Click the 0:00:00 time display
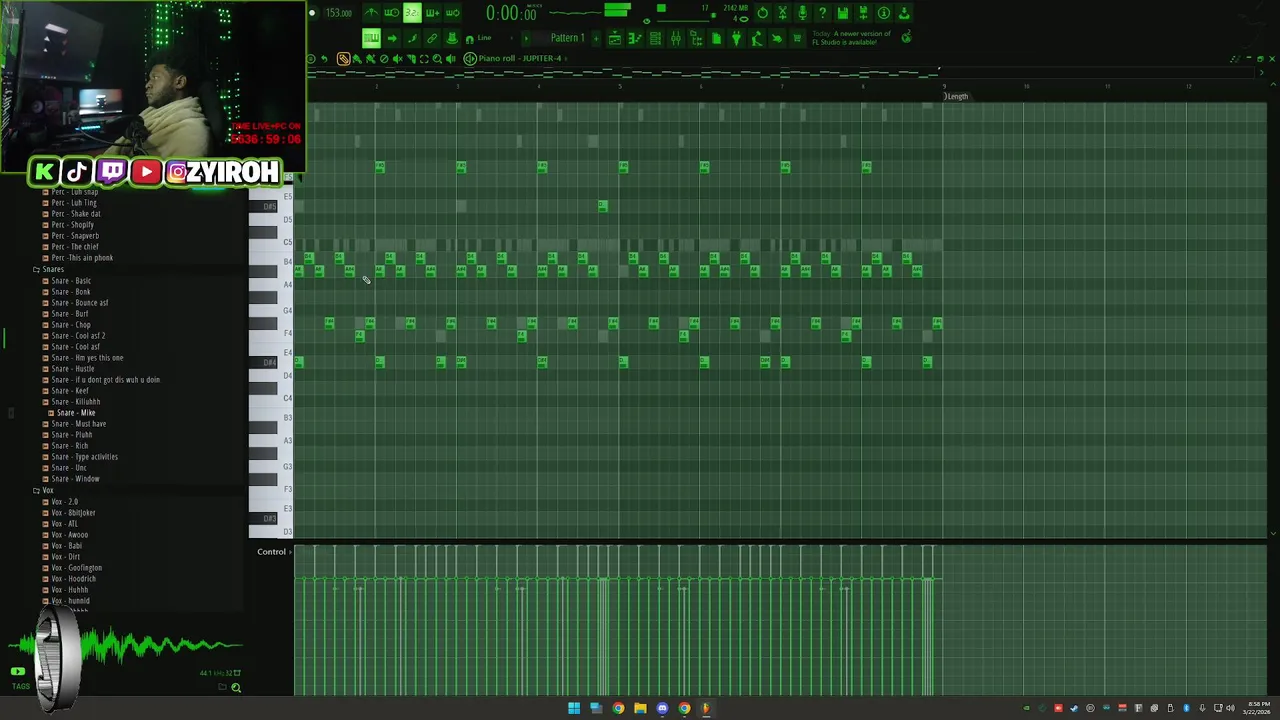 pos(511,13)
